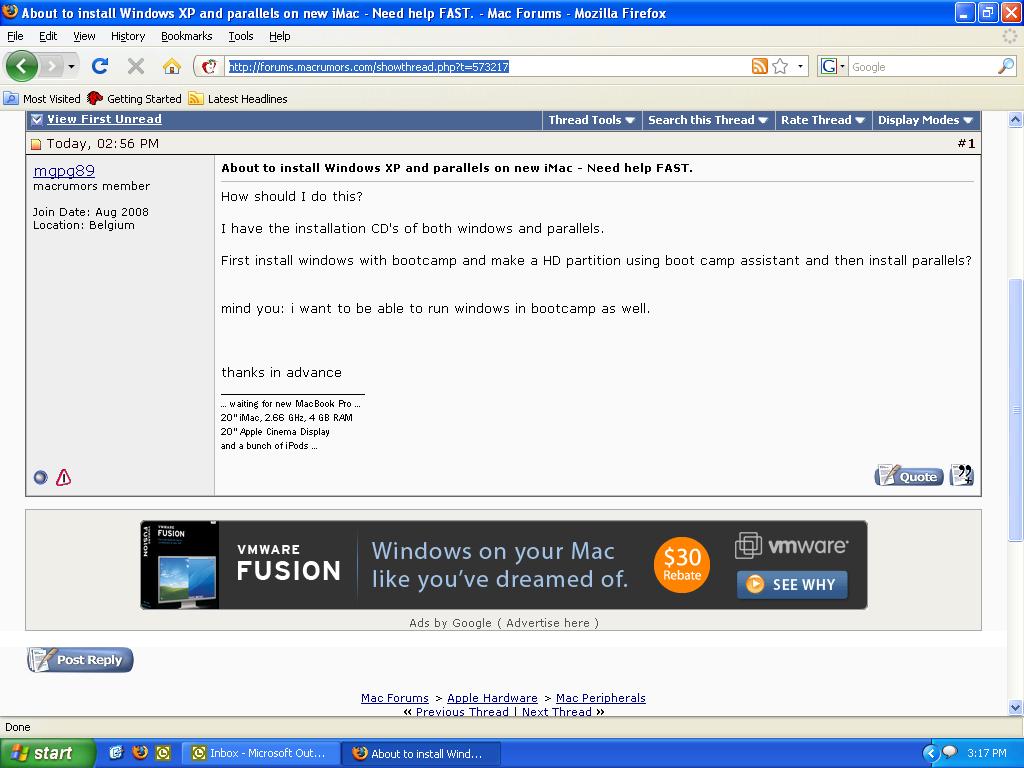Screen dimensions: 1024x768
Task: Click the Show Desktop quick launch icon
Action: coord(116,753)
